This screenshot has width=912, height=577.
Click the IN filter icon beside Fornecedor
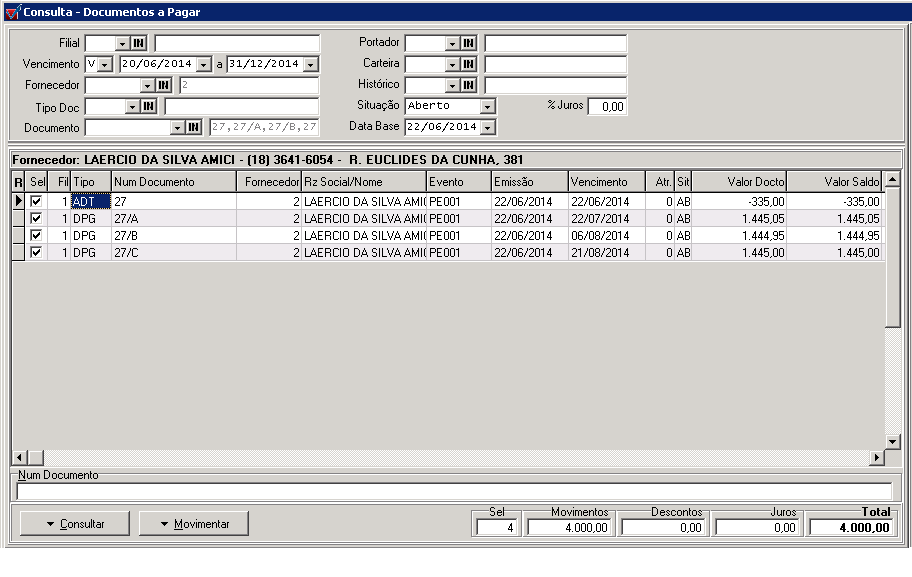(164, 85)
